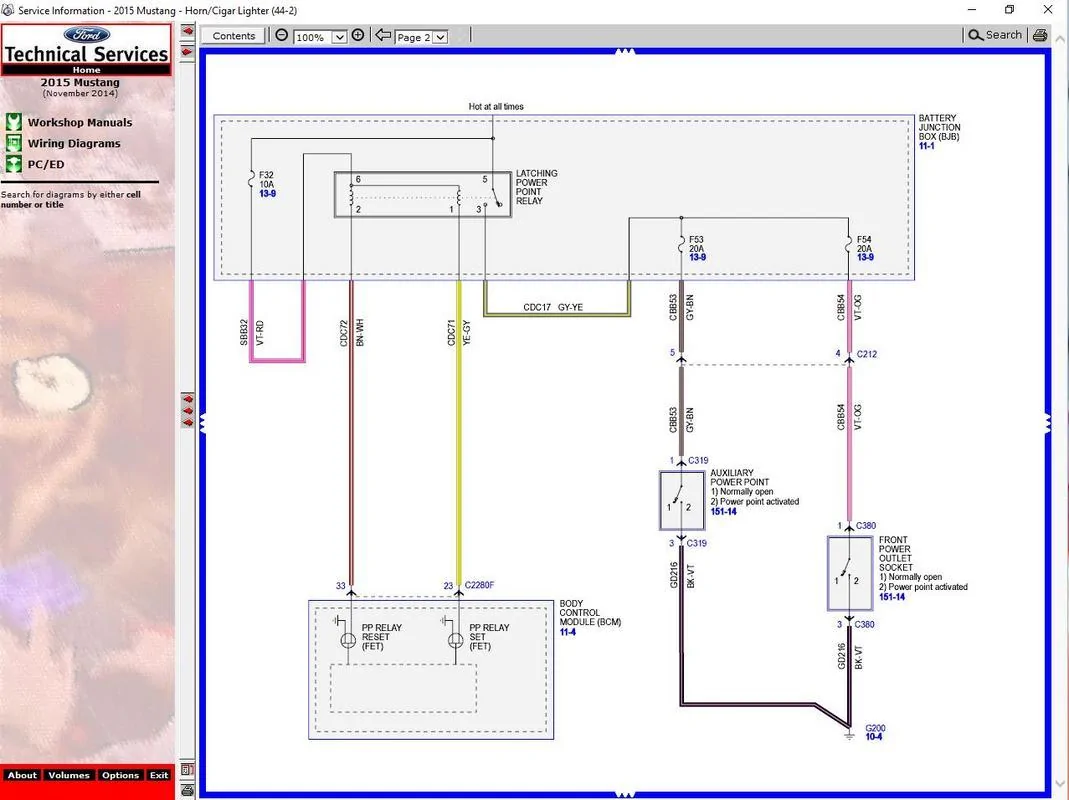Click the C319 label above Auxiliary Power Point
This screenshot has width=1069, height=800.
point(698,461)
